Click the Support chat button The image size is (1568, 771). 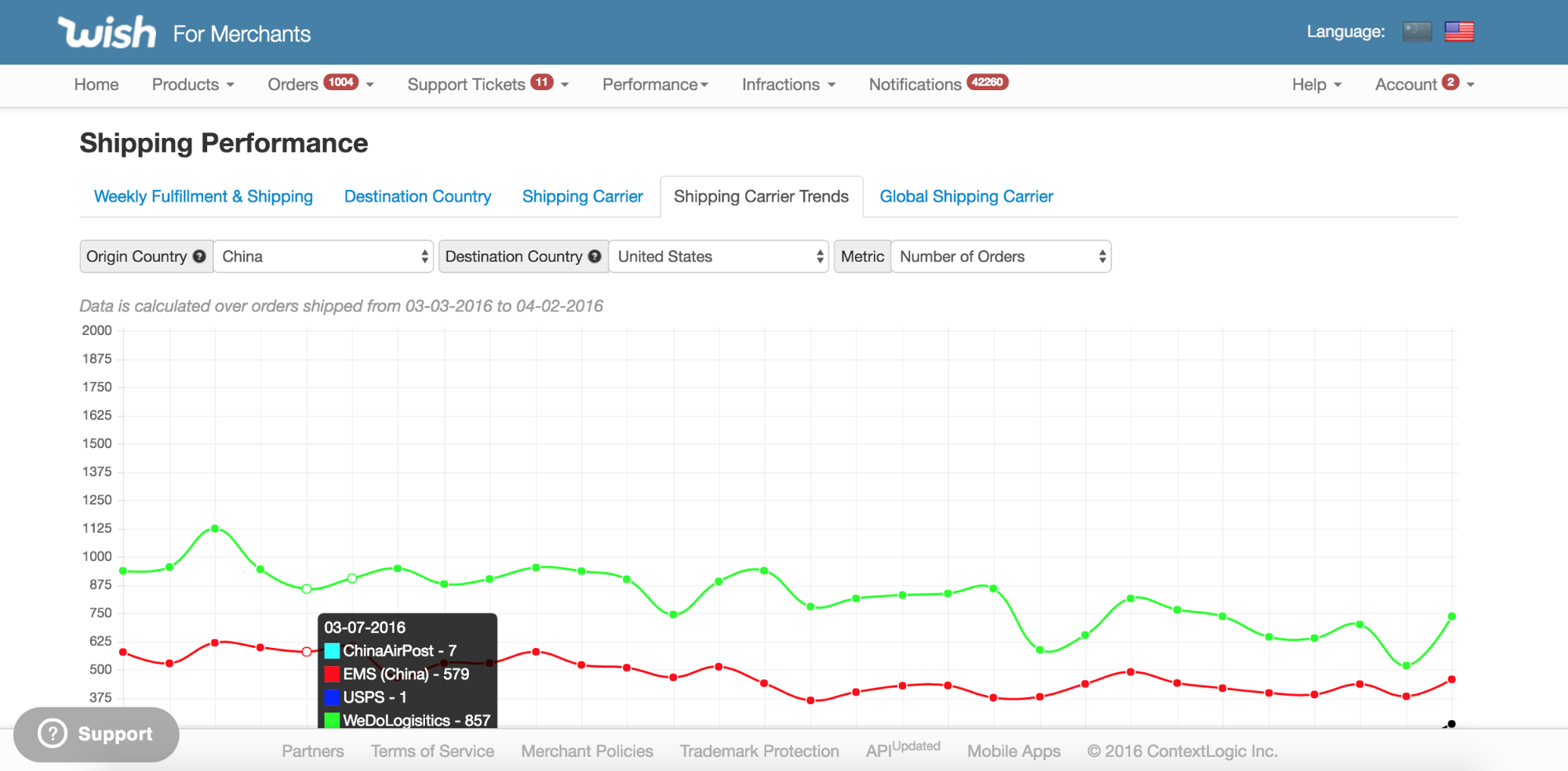tap(96, 734)
